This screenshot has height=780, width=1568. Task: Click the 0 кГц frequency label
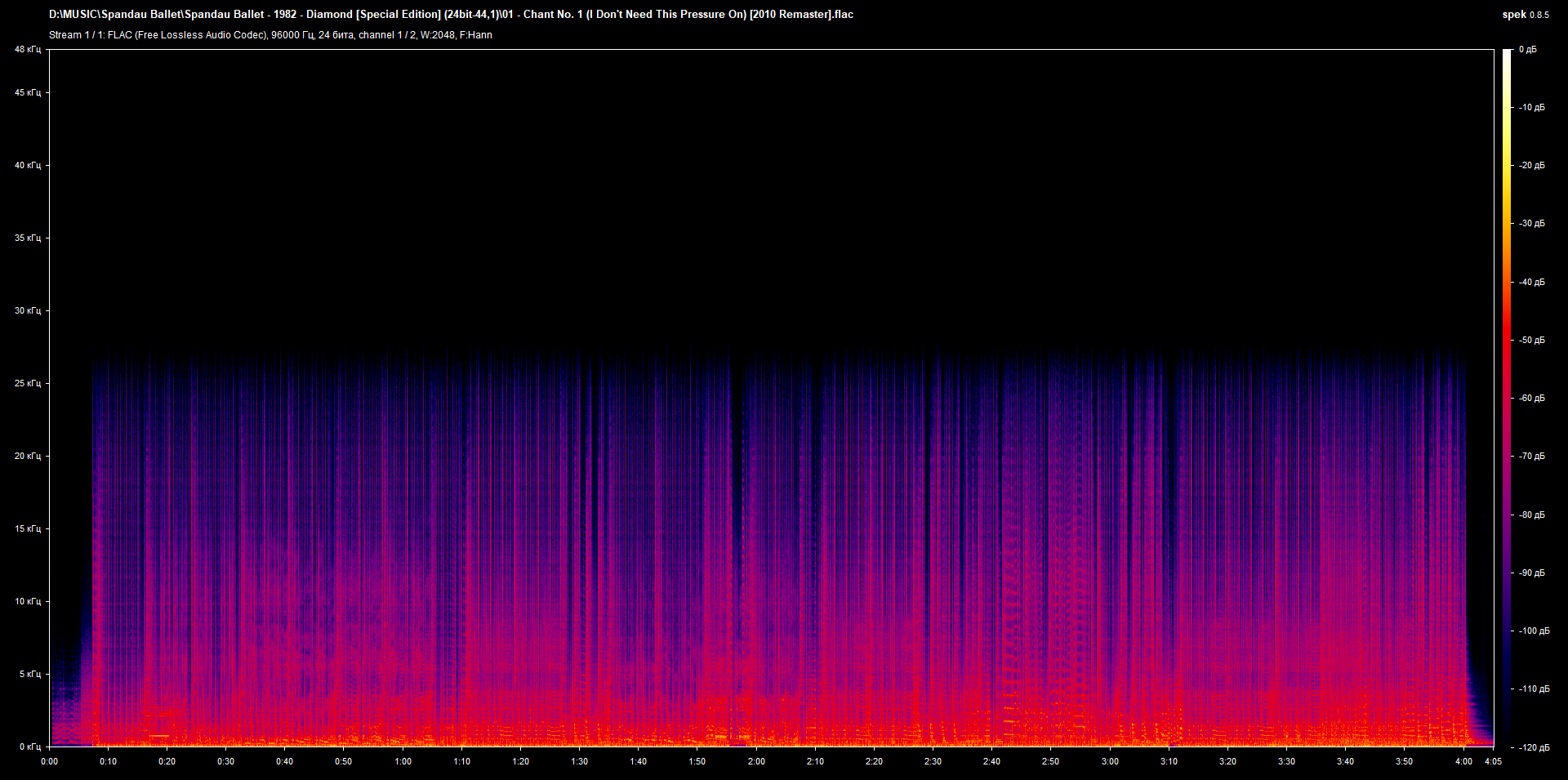tap(28, 747)
